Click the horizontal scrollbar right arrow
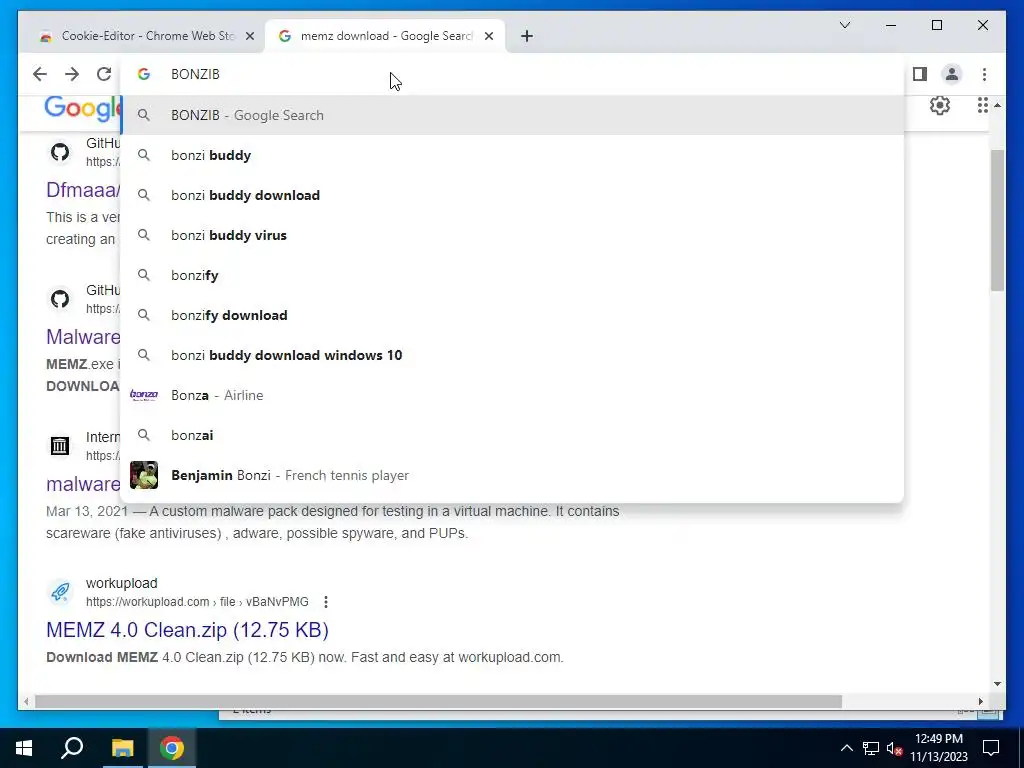Screen dimensions: 1024x768 (x=981, y=701)
